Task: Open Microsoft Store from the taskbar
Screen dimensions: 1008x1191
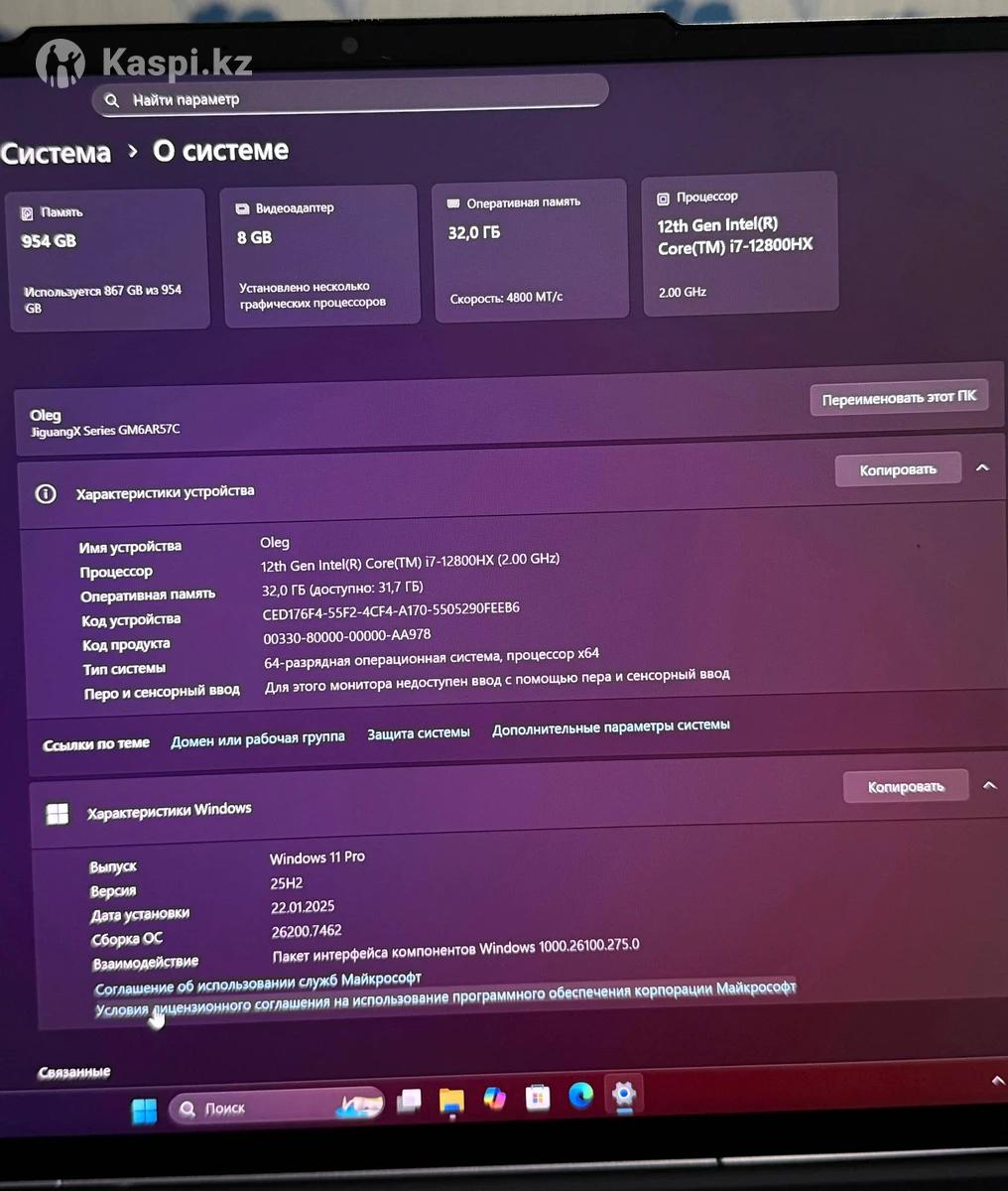Action: (538, 1097)
